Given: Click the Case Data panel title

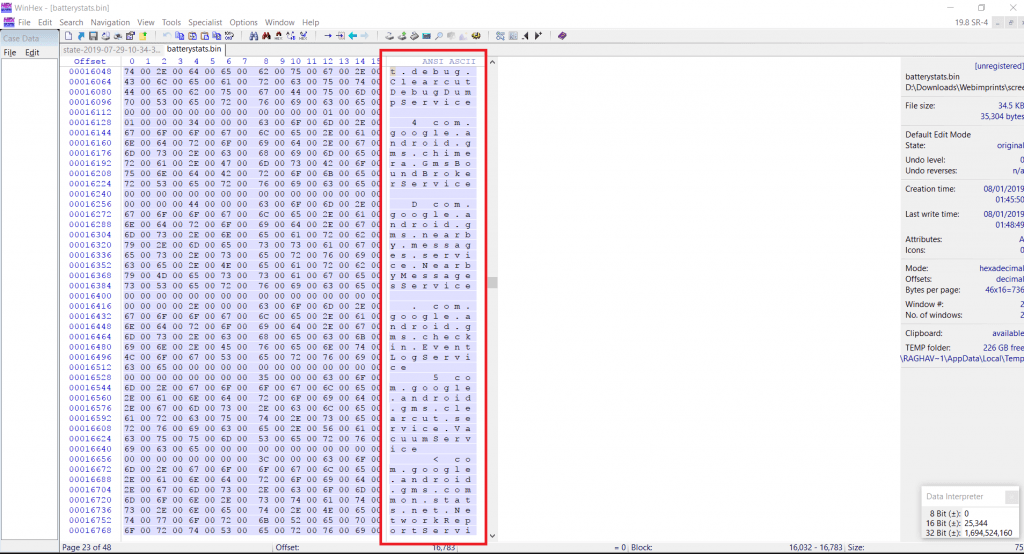Looking at the screenshot, I should (21, 39).
